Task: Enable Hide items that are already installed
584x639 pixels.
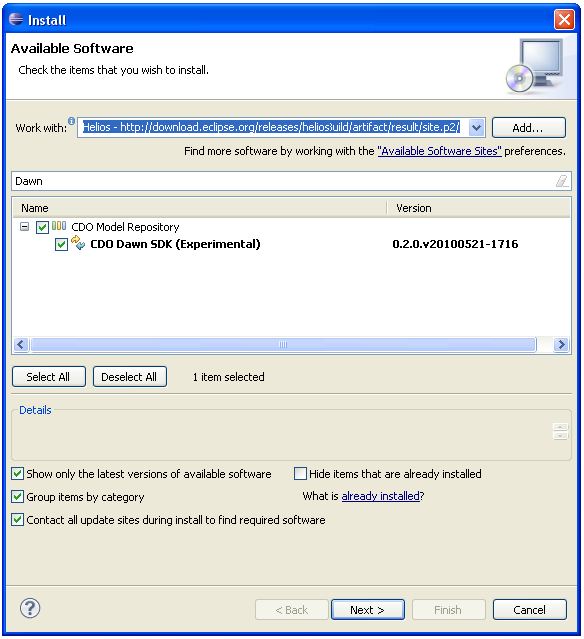Action: click(300, 474)
